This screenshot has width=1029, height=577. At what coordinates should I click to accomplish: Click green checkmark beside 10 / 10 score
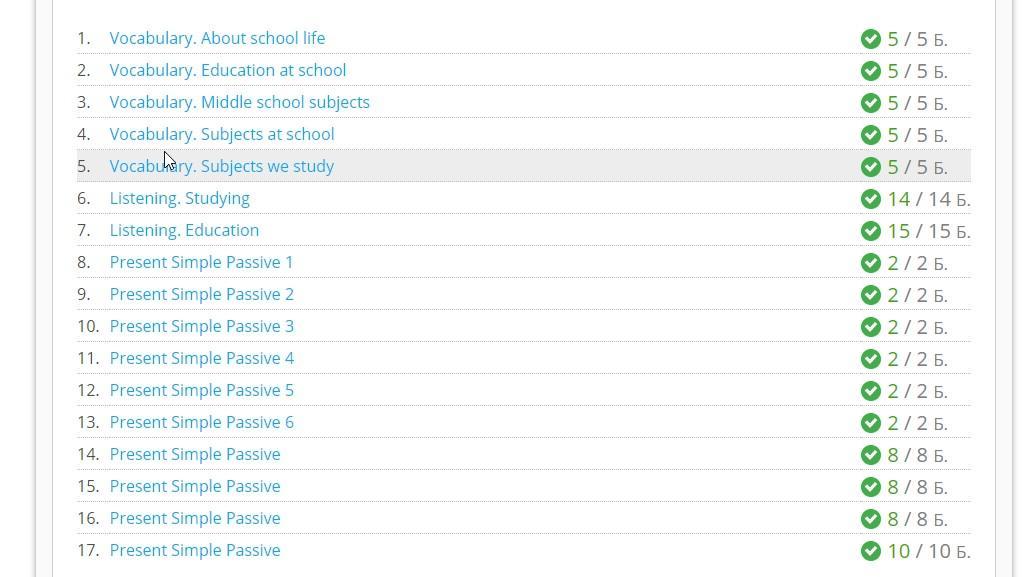(x=871, y=551)
